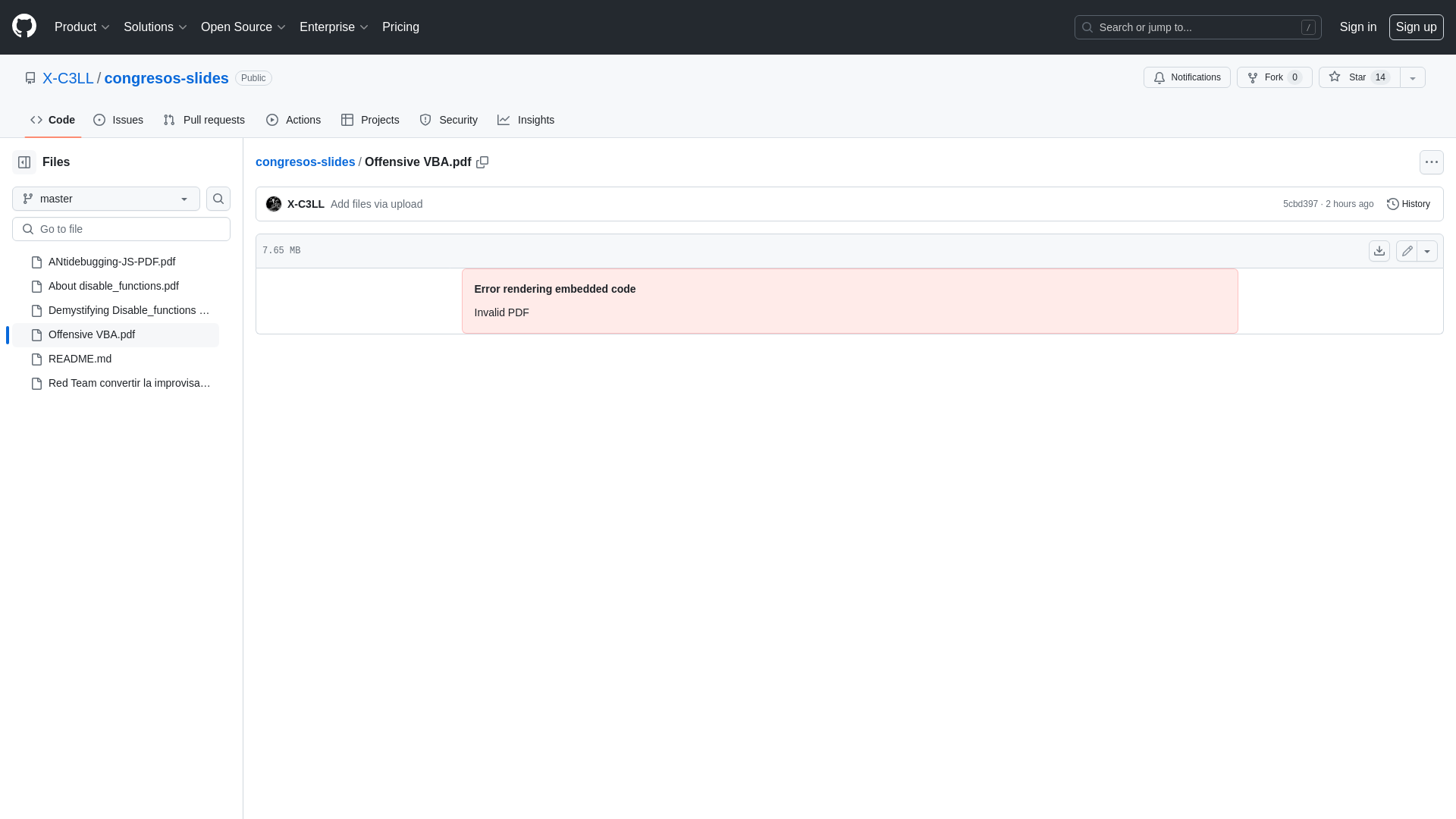The width and height of the screenshot is (1456, 819).
Task: Click the copy path icon next to filename
Action: (483, 162)
